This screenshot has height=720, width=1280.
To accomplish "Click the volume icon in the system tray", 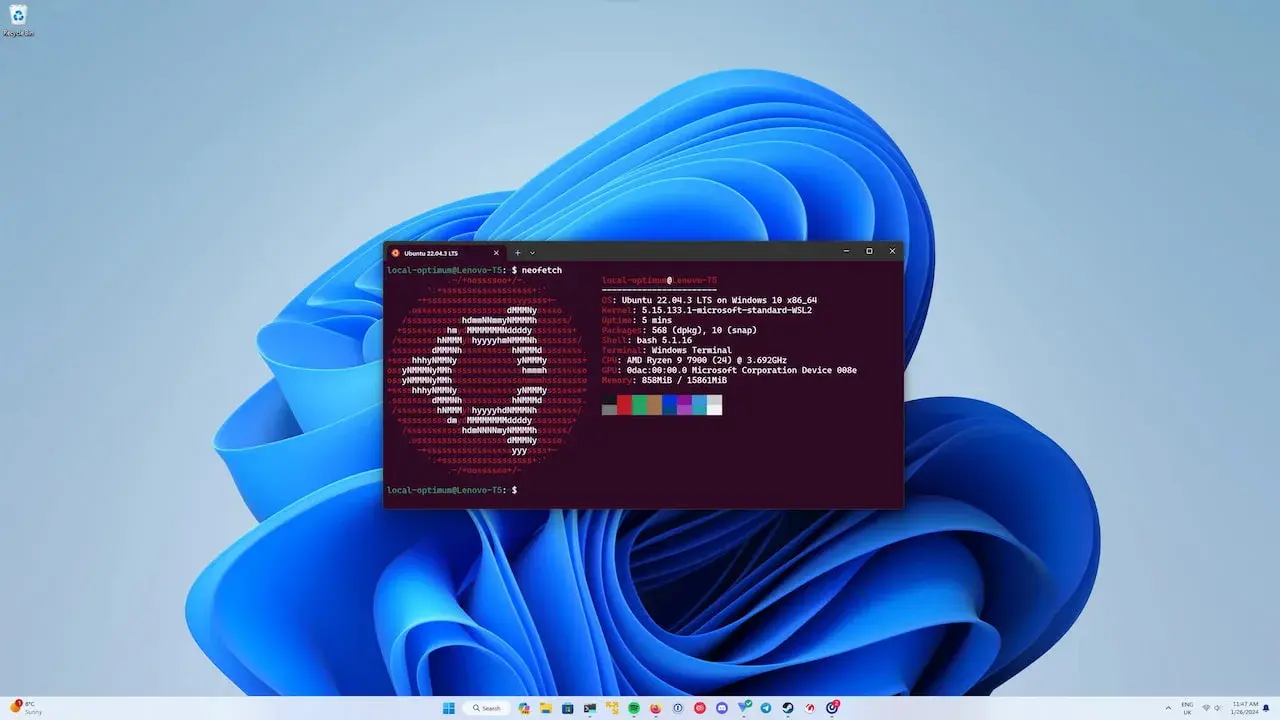I will (1217, 708).
